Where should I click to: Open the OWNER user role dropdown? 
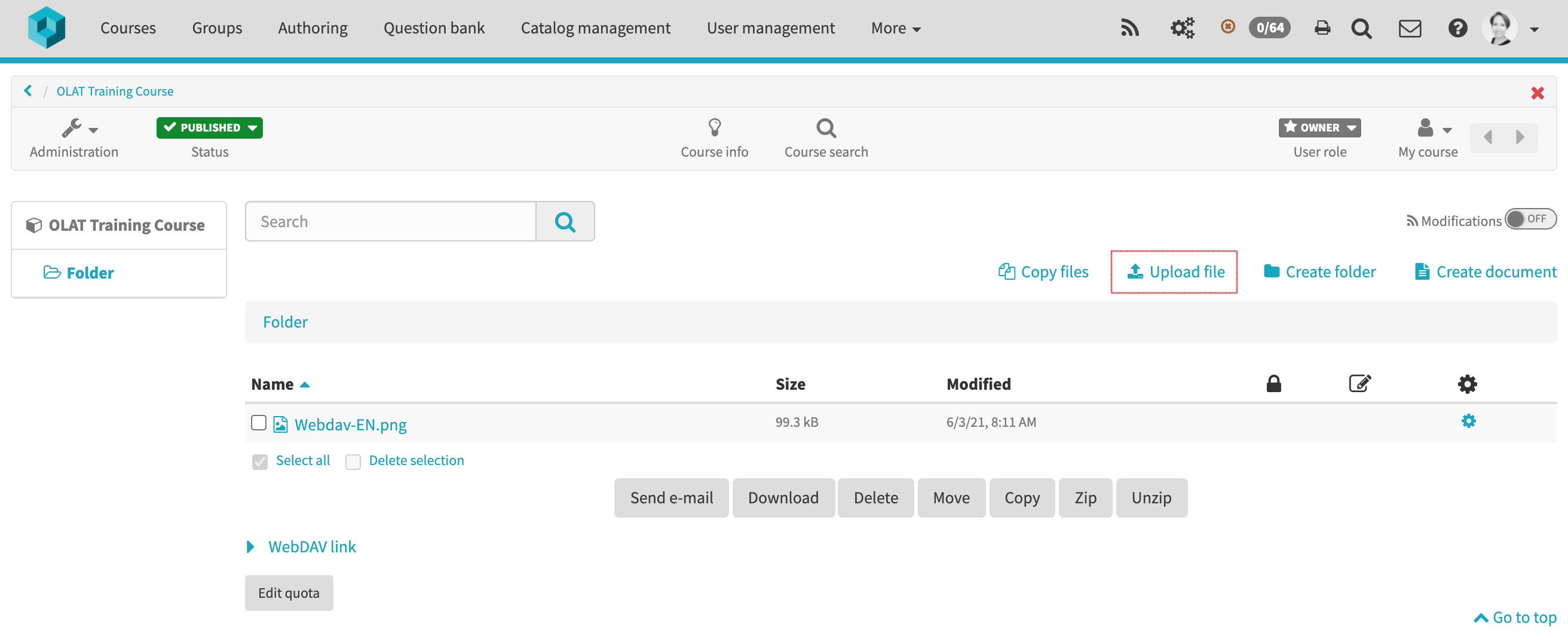point(1319,128)
